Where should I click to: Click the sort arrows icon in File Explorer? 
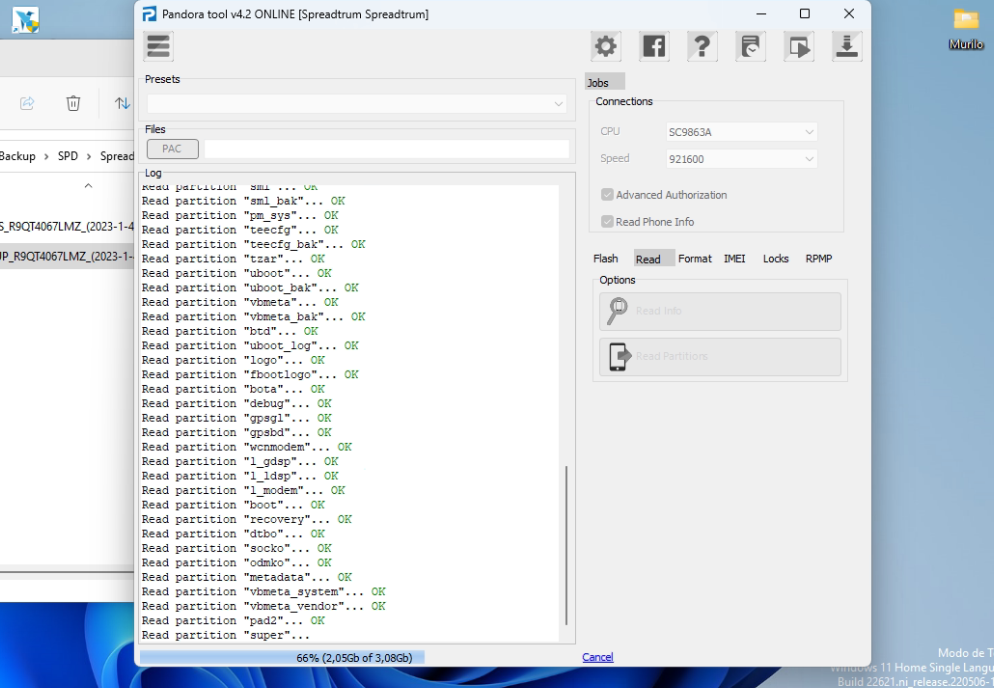[x=122, y=103]
